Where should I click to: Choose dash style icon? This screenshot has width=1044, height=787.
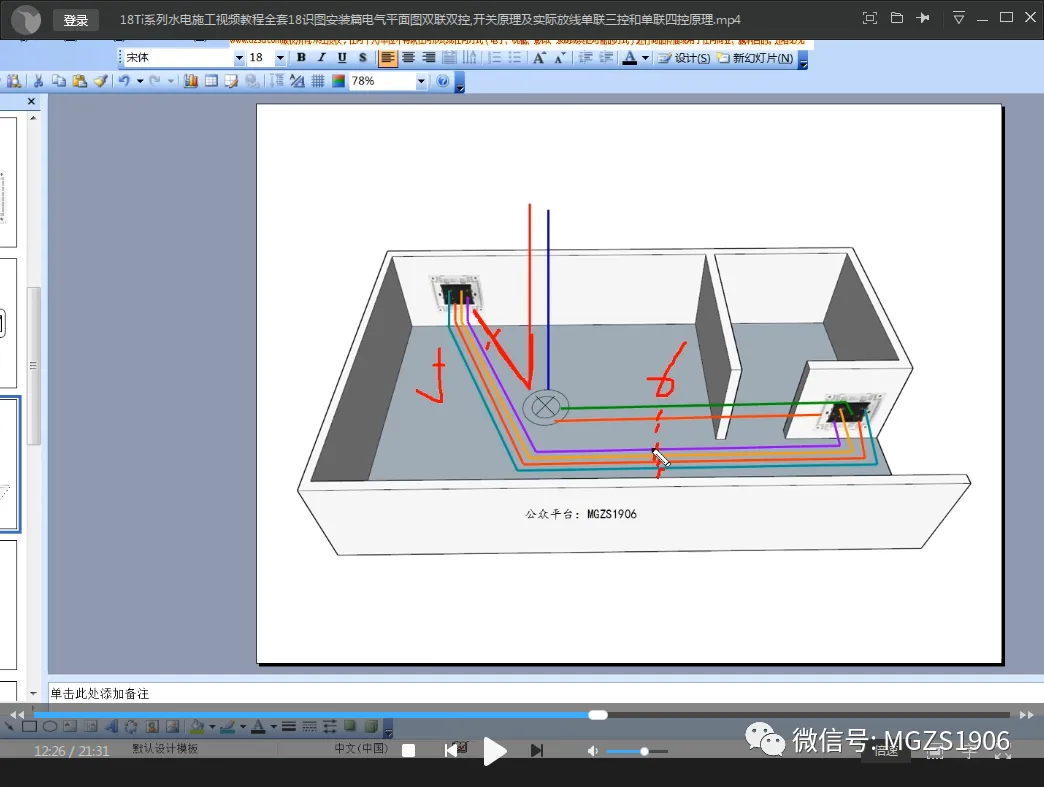[309, 726]
